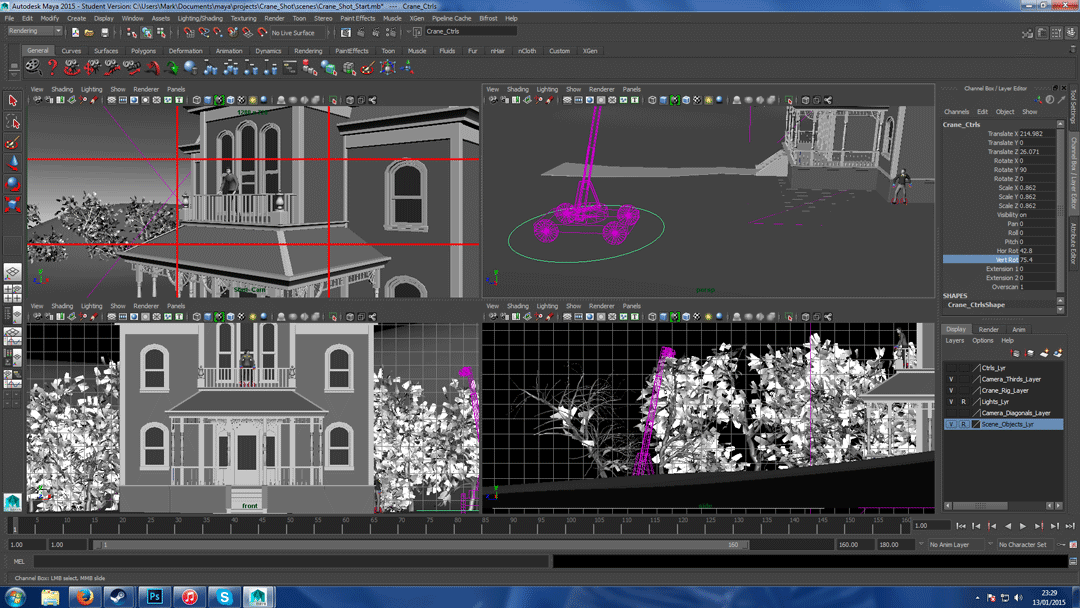Toggle the R renderable flag on Scene_Objects_Lyr
1080x608 pixels.
click(963, 424)
